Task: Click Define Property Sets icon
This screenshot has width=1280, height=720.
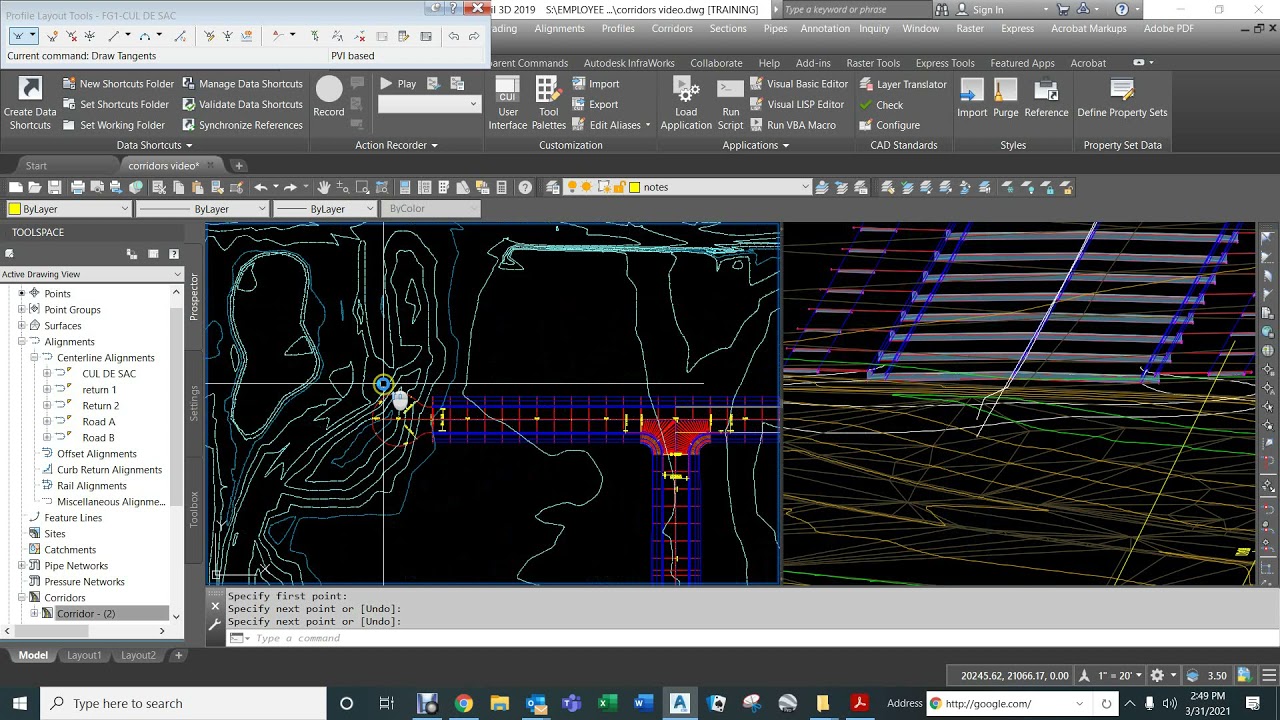Action: click(1122, 97)
